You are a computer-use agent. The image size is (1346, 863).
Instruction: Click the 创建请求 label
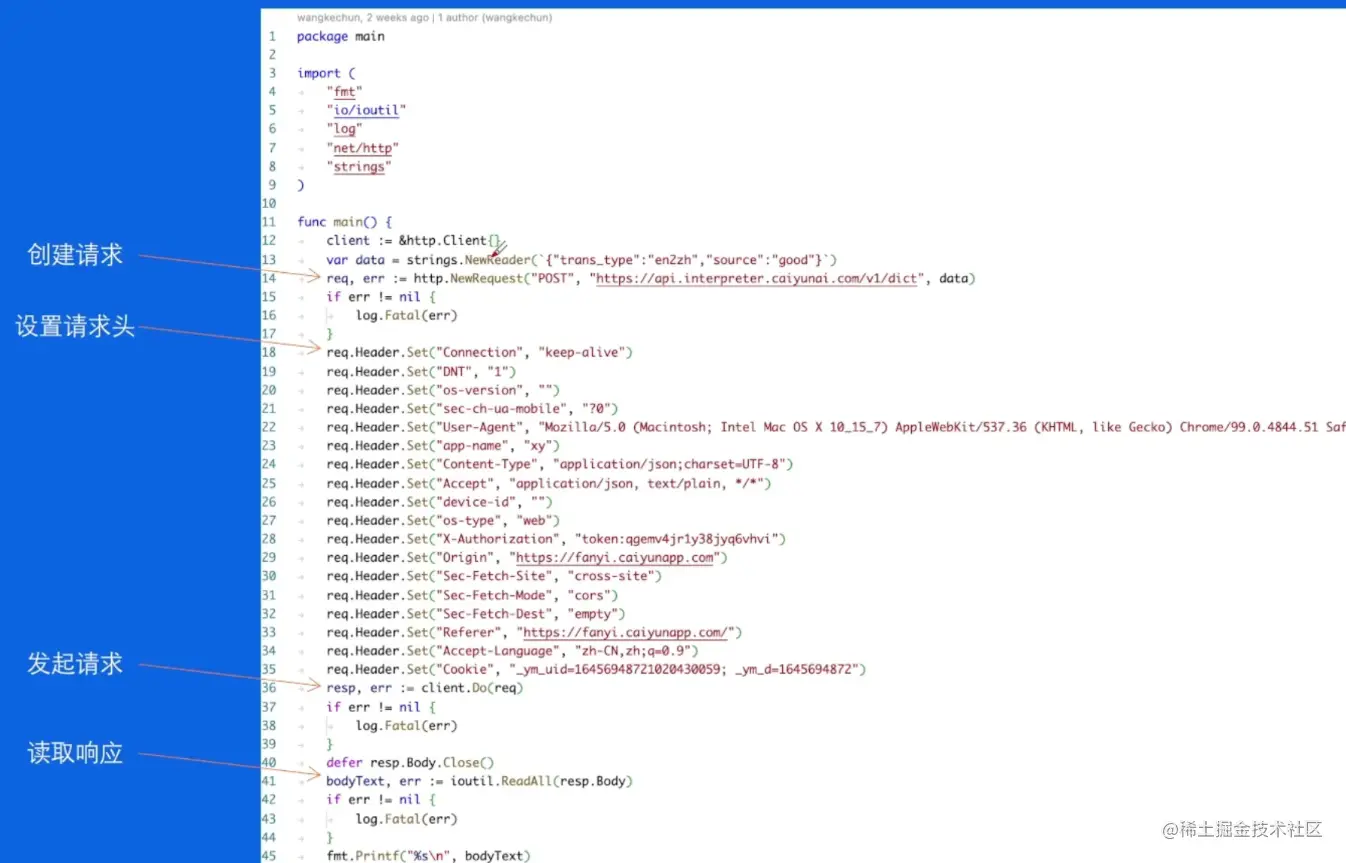point(75,255)
